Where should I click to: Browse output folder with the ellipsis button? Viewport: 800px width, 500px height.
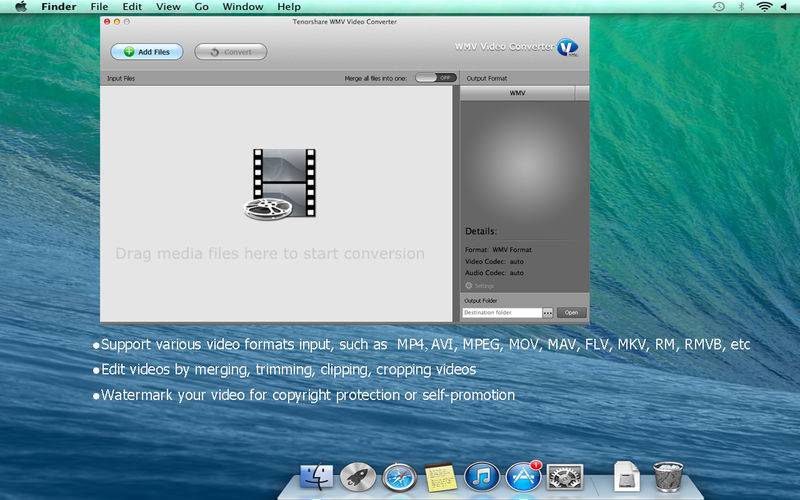click(x=547, y=313)
